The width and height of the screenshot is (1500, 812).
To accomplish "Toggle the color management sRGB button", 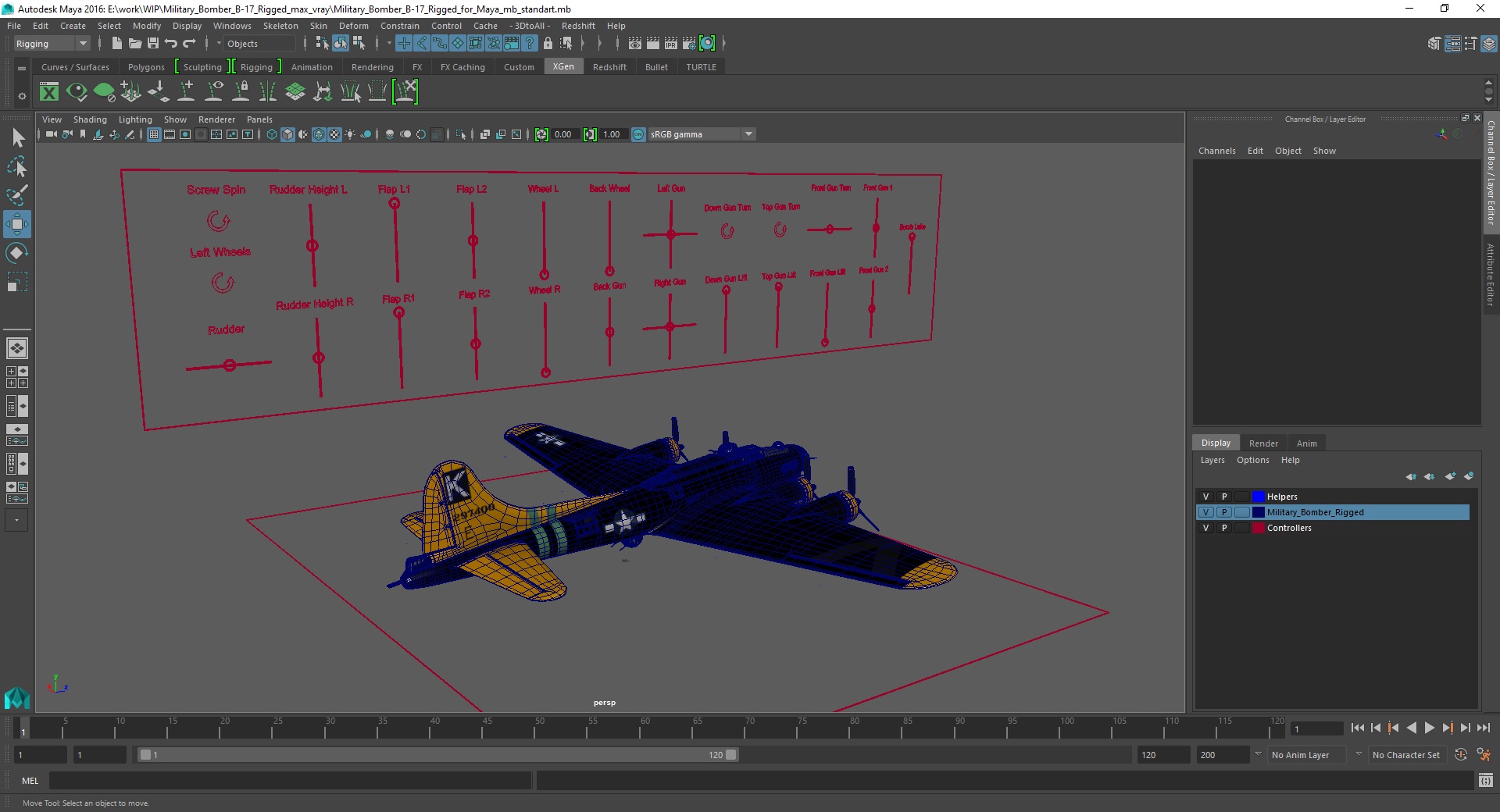I will click(638, 134).
